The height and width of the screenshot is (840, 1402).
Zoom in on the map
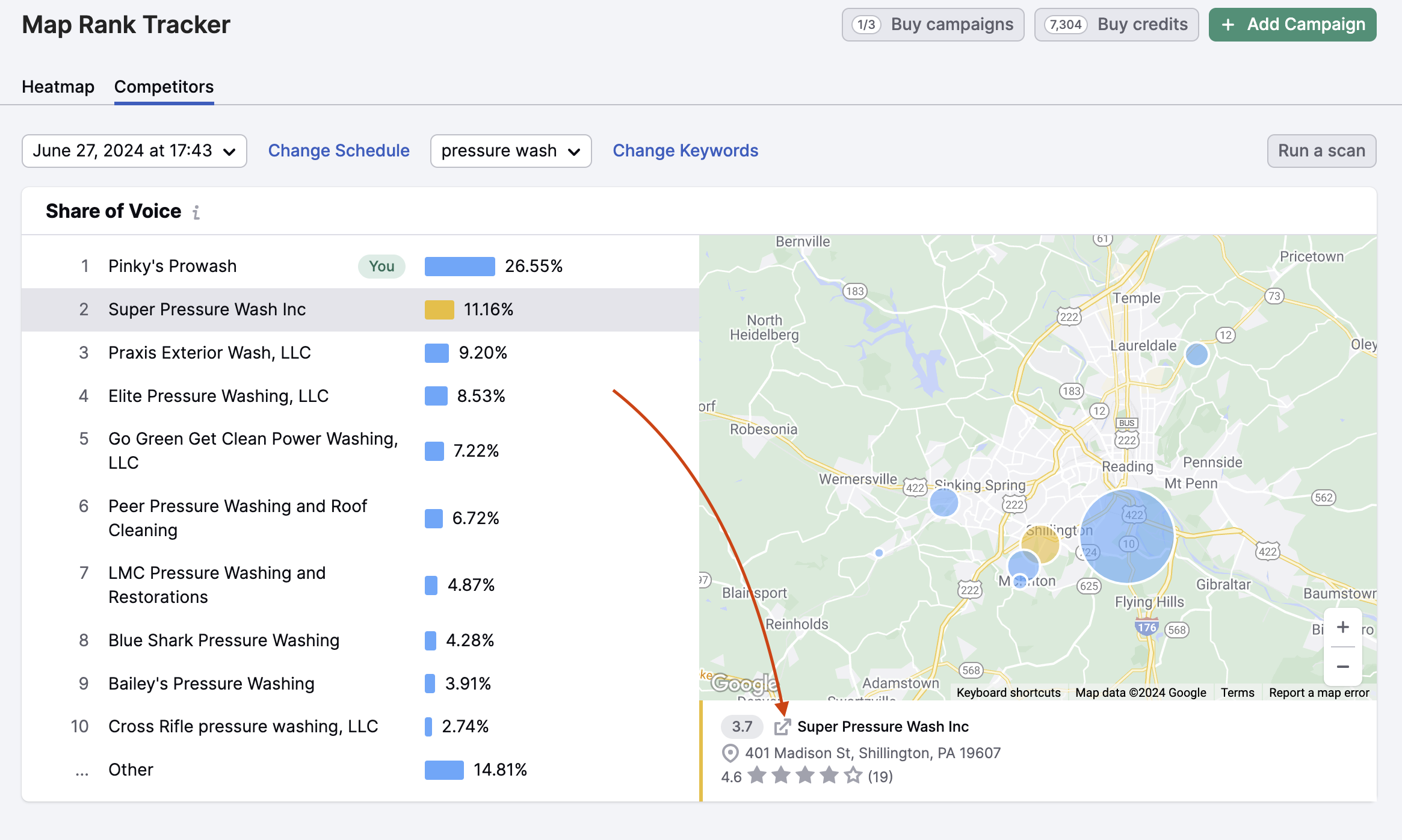click(1342, 628)
